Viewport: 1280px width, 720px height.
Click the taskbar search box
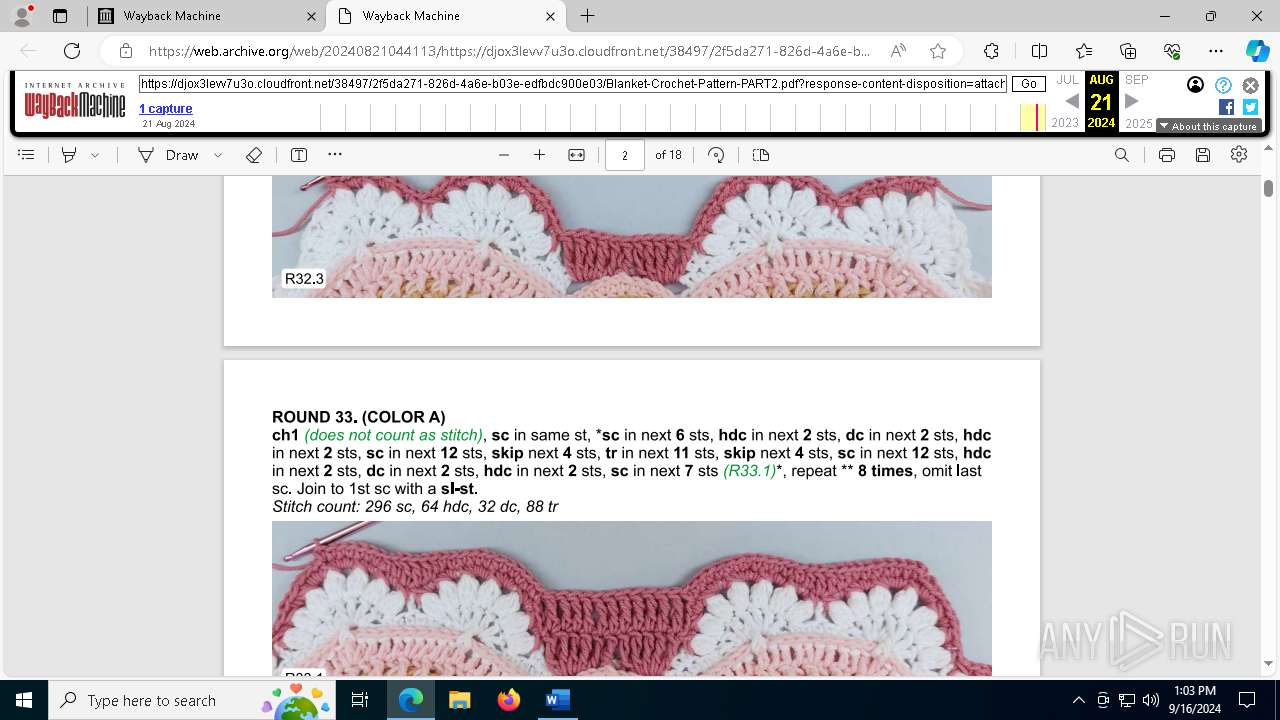(x=192, y=700)
